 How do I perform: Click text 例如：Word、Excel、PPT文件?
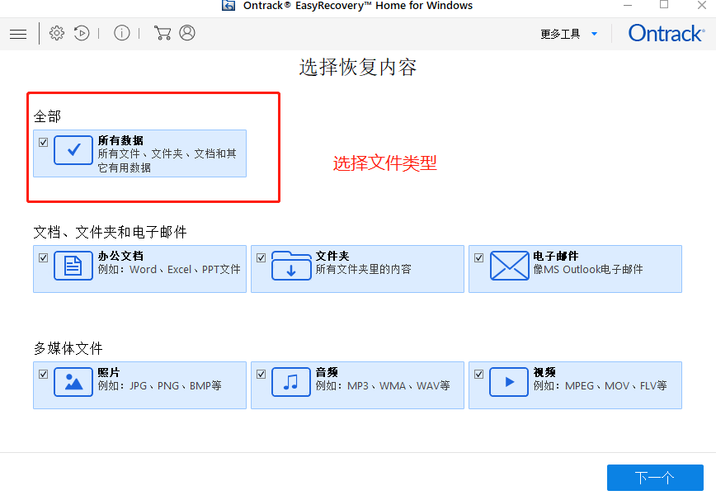click(169, 269)
